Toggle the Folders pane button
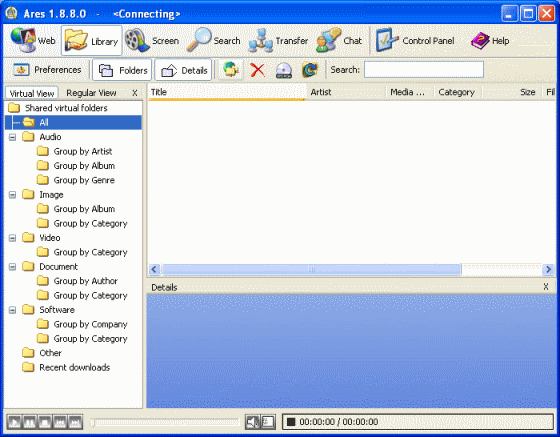Image resolution: width=560 pixels, height=437 pixels. click(122, 70)
